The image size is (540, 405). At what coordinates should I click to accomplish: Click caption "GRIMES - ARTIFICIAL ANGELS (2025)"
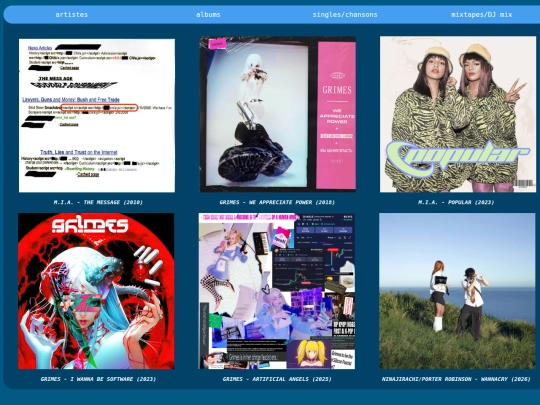pos(277,379)
